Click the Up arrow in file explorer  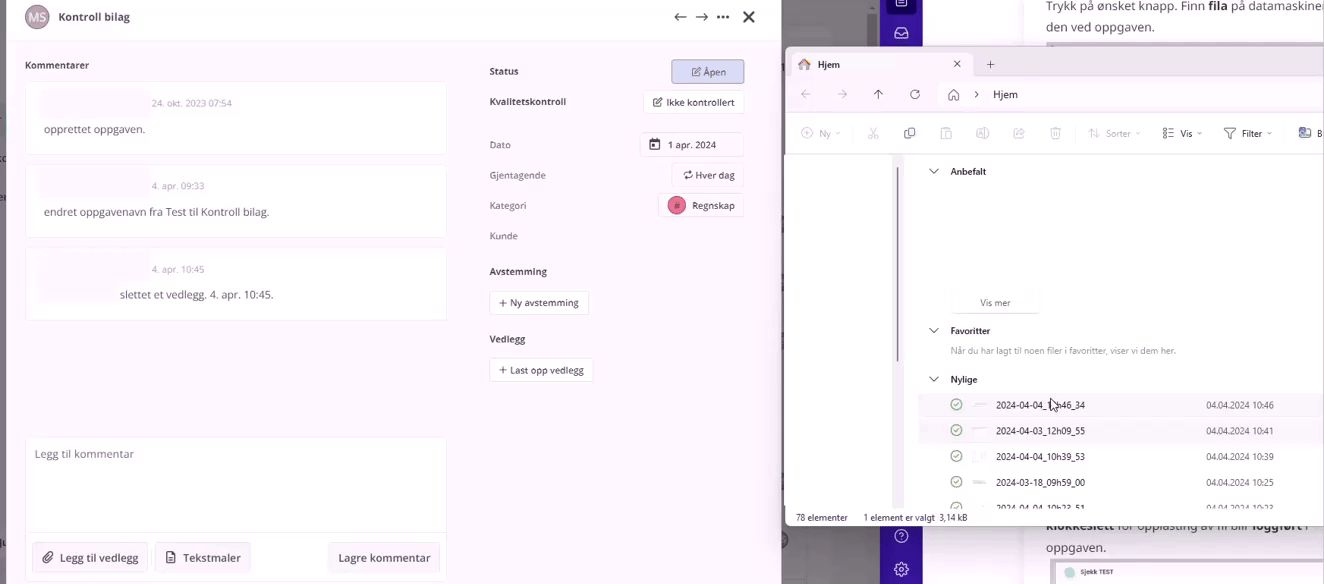[878, 94]
